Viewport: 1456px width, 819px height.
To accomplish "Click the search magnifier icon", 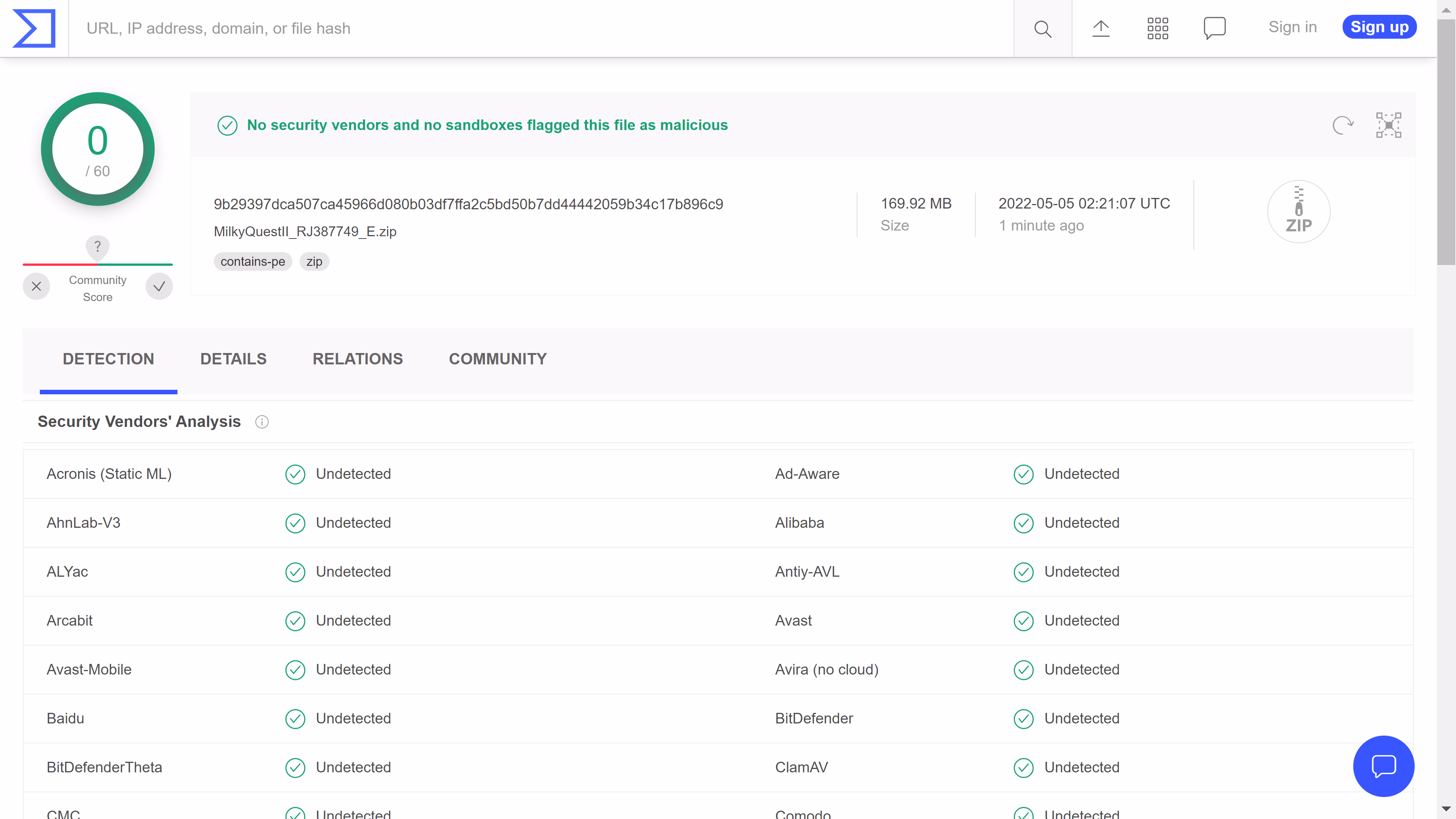I will click(1043, 28).
